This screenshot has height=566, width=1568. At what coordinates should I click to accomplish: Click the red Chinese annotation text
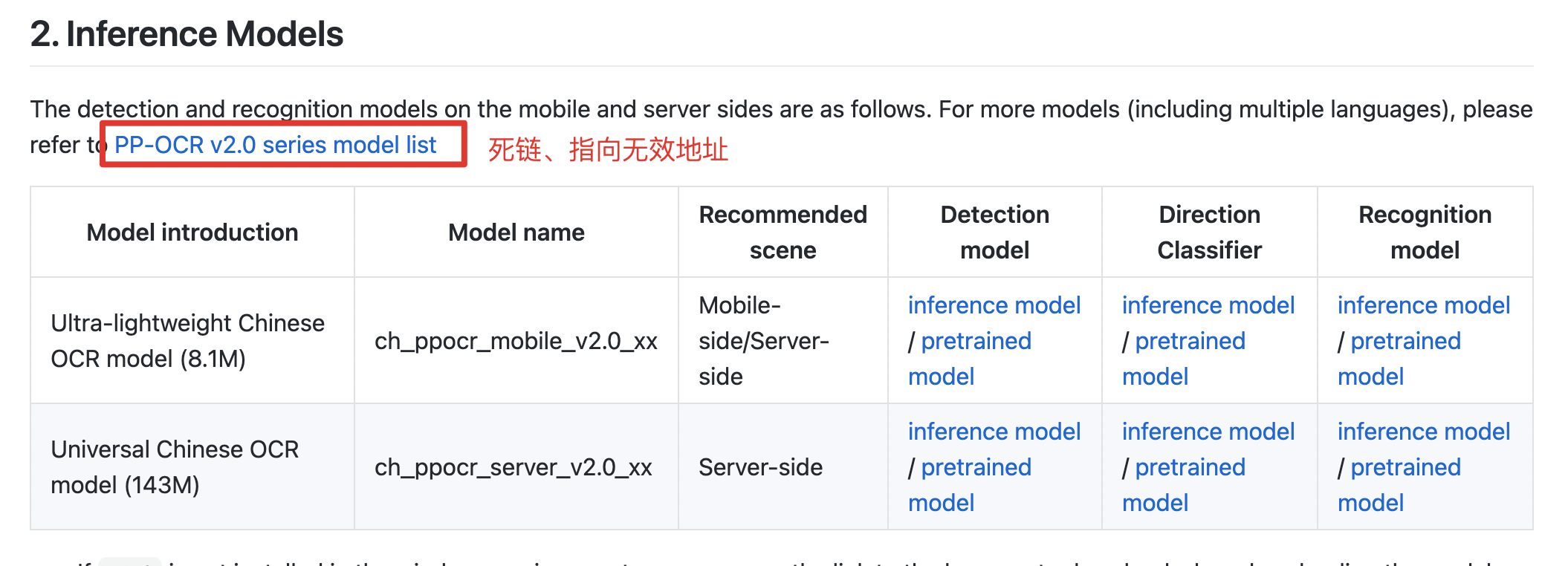(x=608, y=149)
